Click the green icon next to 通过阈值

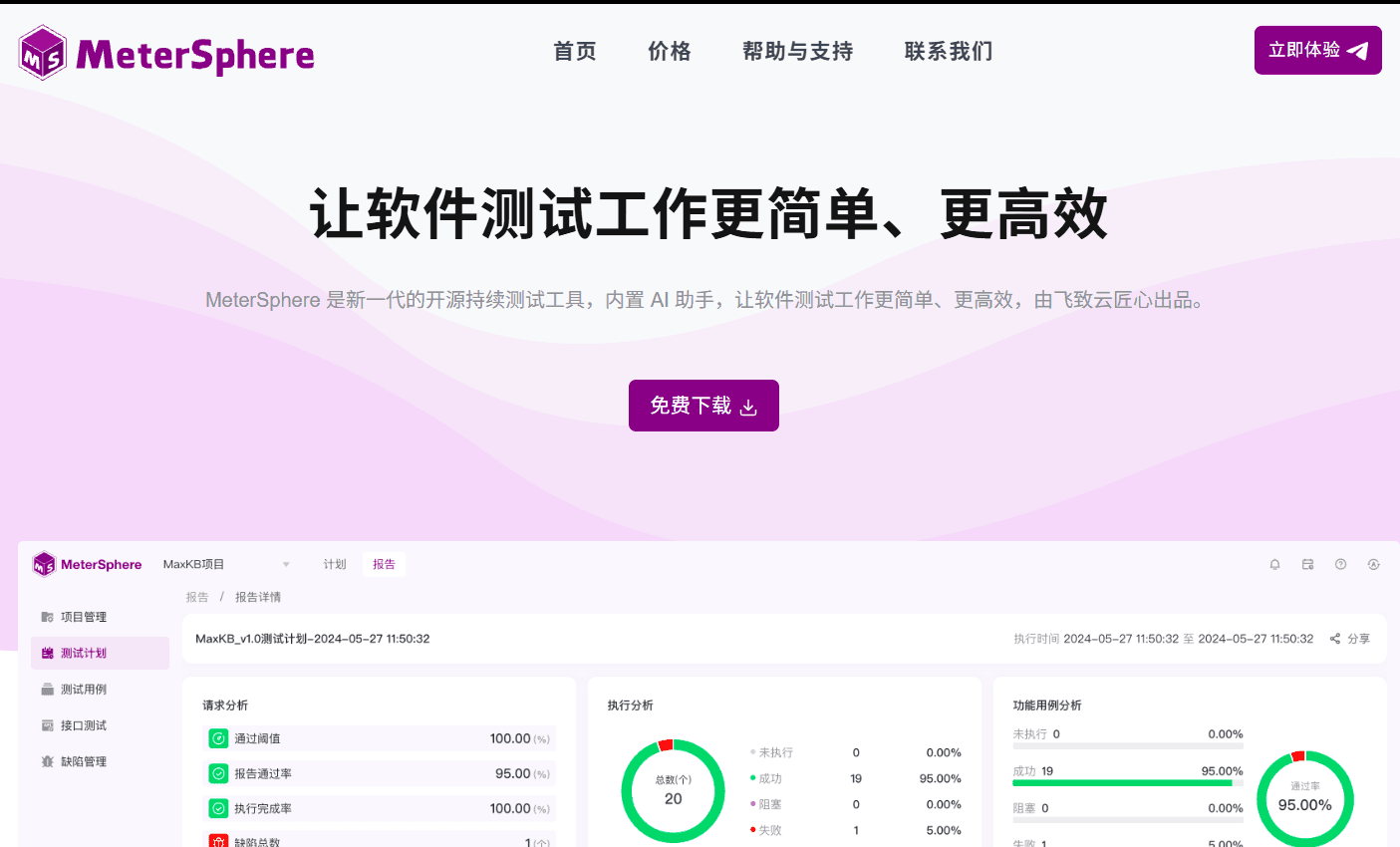click(x=218, y=738)
